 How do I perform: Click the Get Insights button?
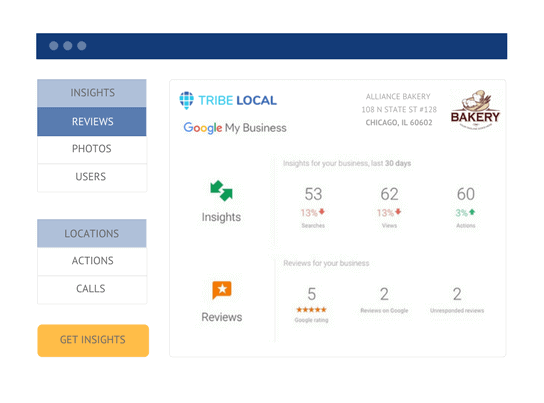click(93, 340)
